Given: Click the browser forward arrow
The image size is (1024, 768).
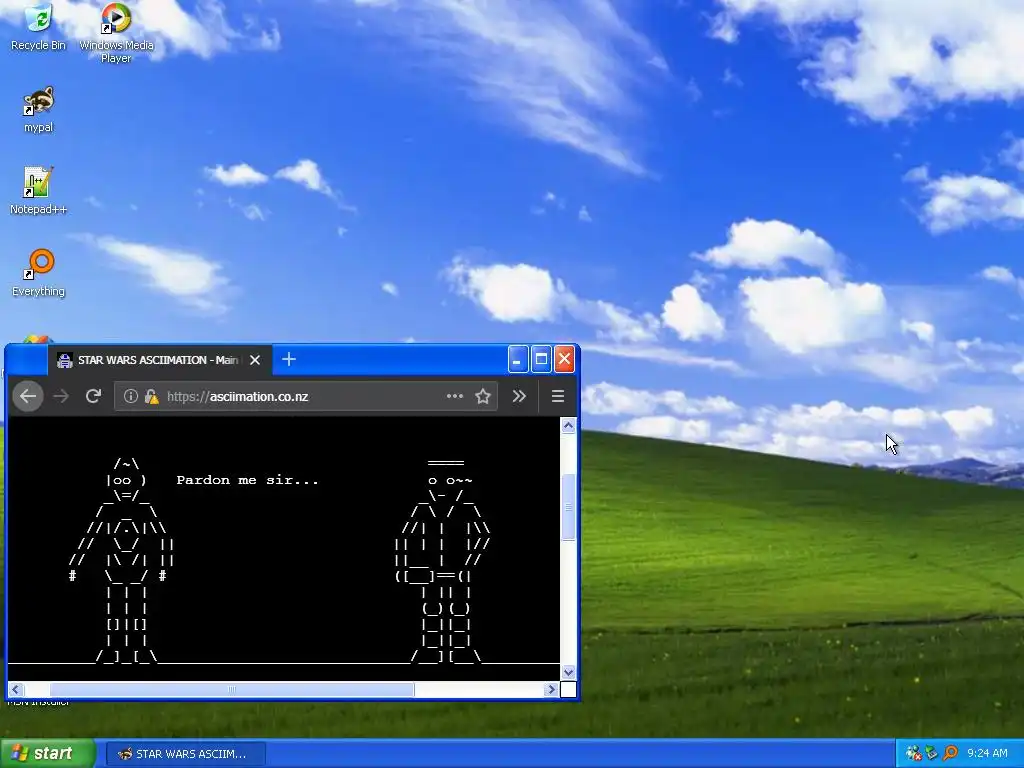Looking at the screenshot, I should point(61,396).
